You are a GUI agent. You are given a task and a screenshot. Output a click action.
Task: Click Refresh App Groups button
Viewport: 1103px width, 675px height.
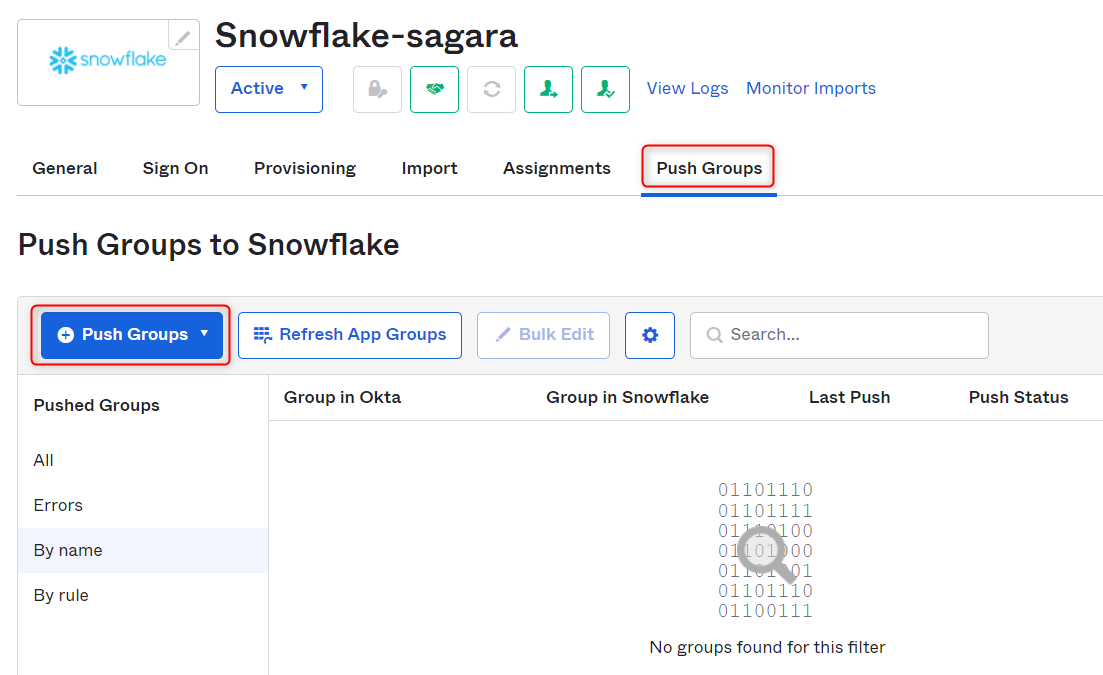coord(350,335)
